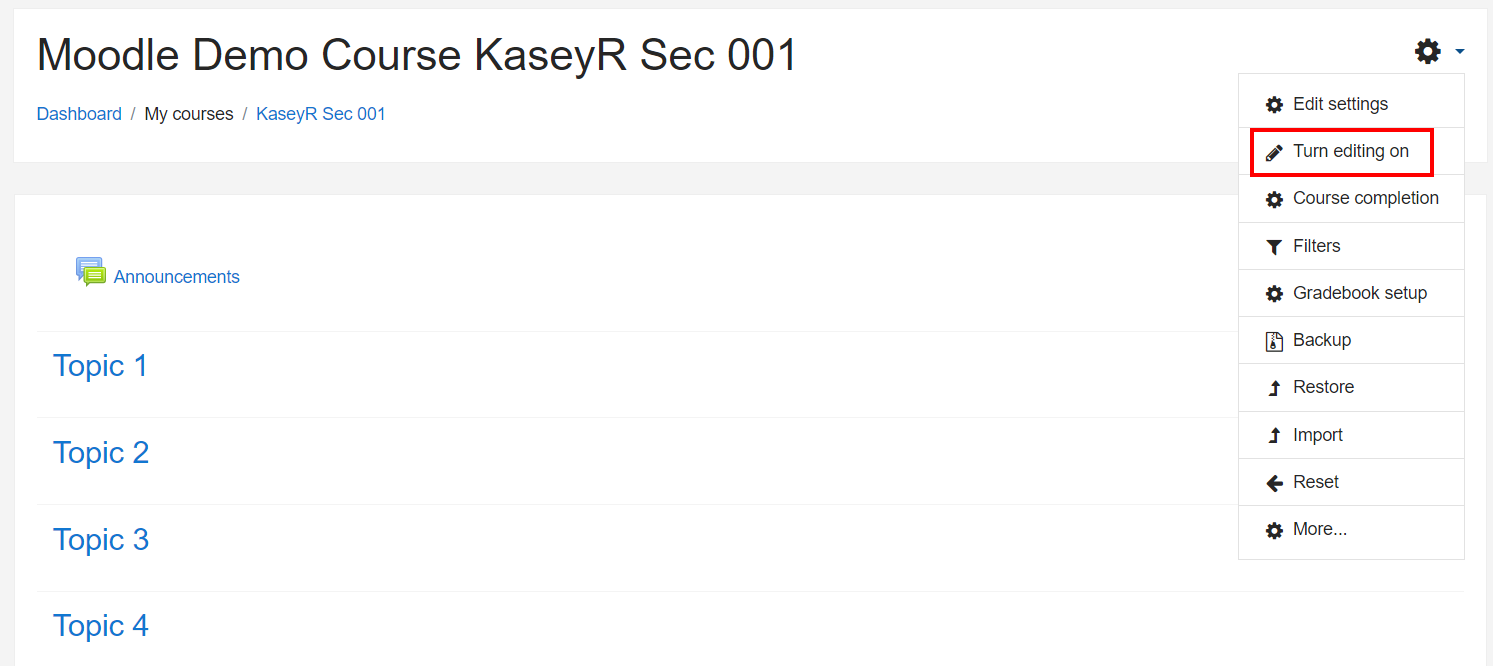Go to the Dashboard breadcrumb link
Viewport: 1493px width, 666px height.
(x=79, y=114)
